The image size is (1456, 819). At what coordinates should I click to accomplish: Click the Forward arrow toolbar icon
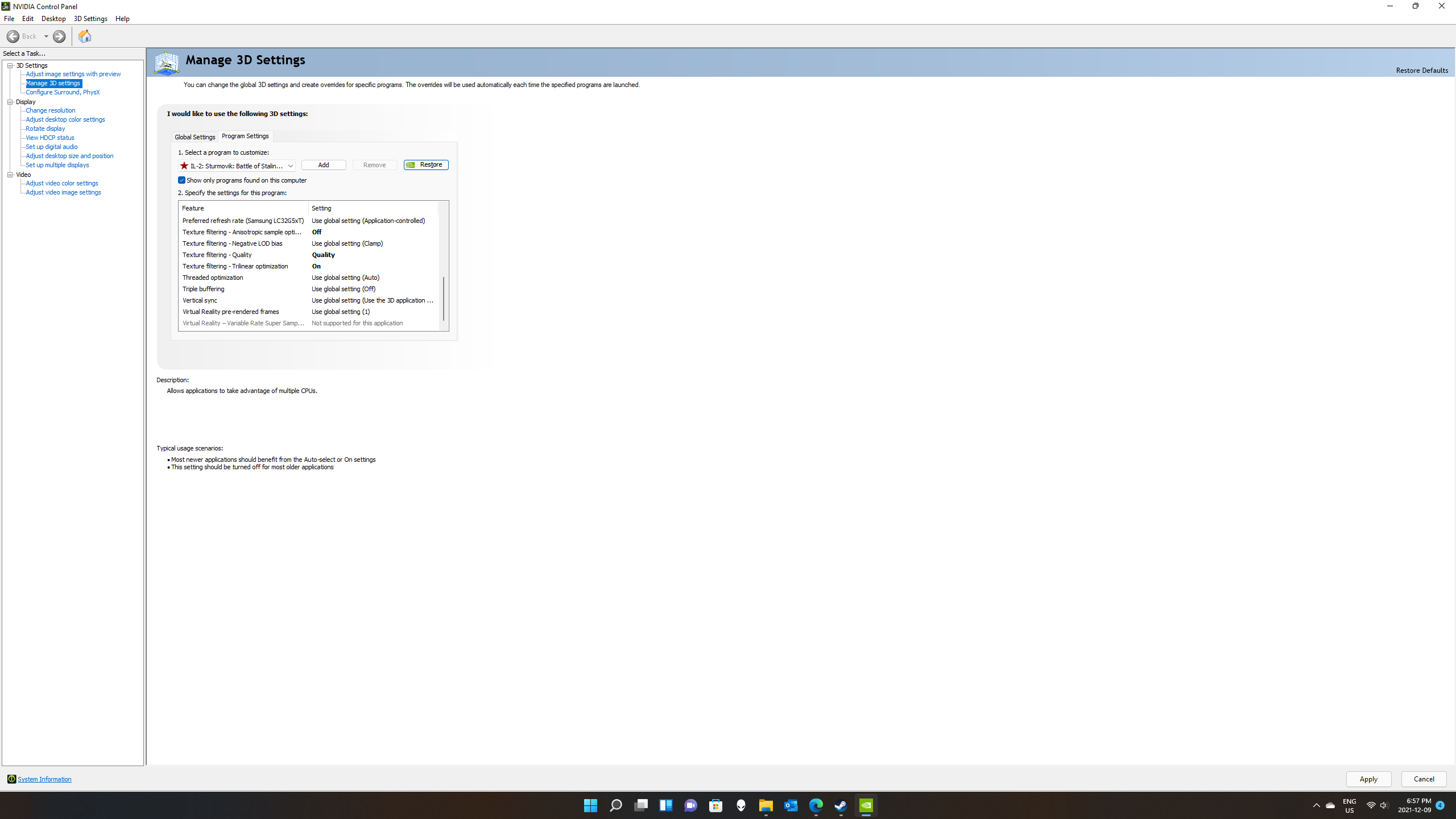pos(59,36)
